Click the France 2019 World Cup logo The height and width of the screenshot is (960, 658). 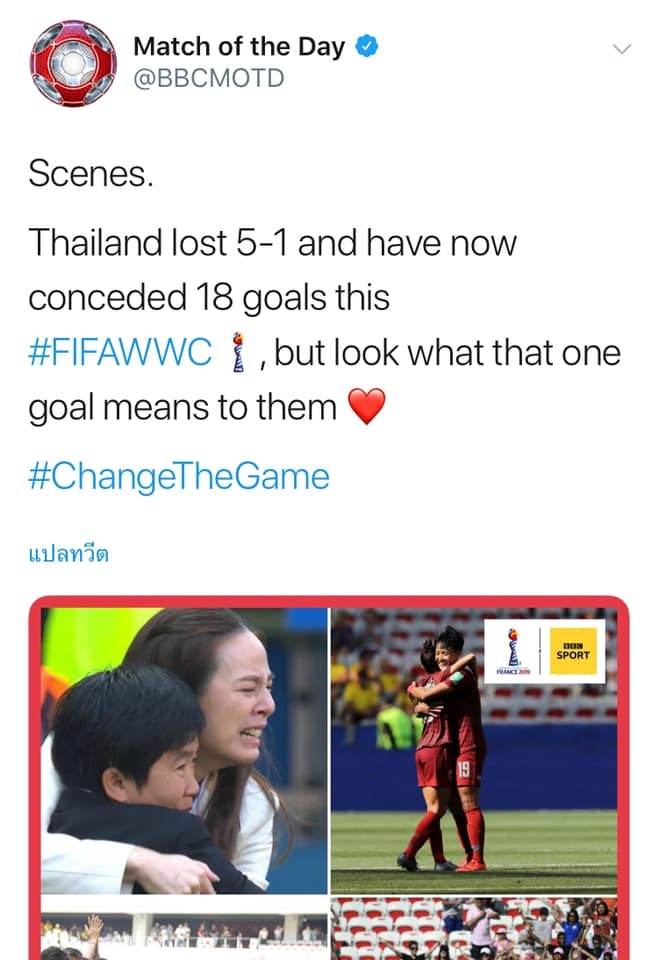[x=514, y=651]
